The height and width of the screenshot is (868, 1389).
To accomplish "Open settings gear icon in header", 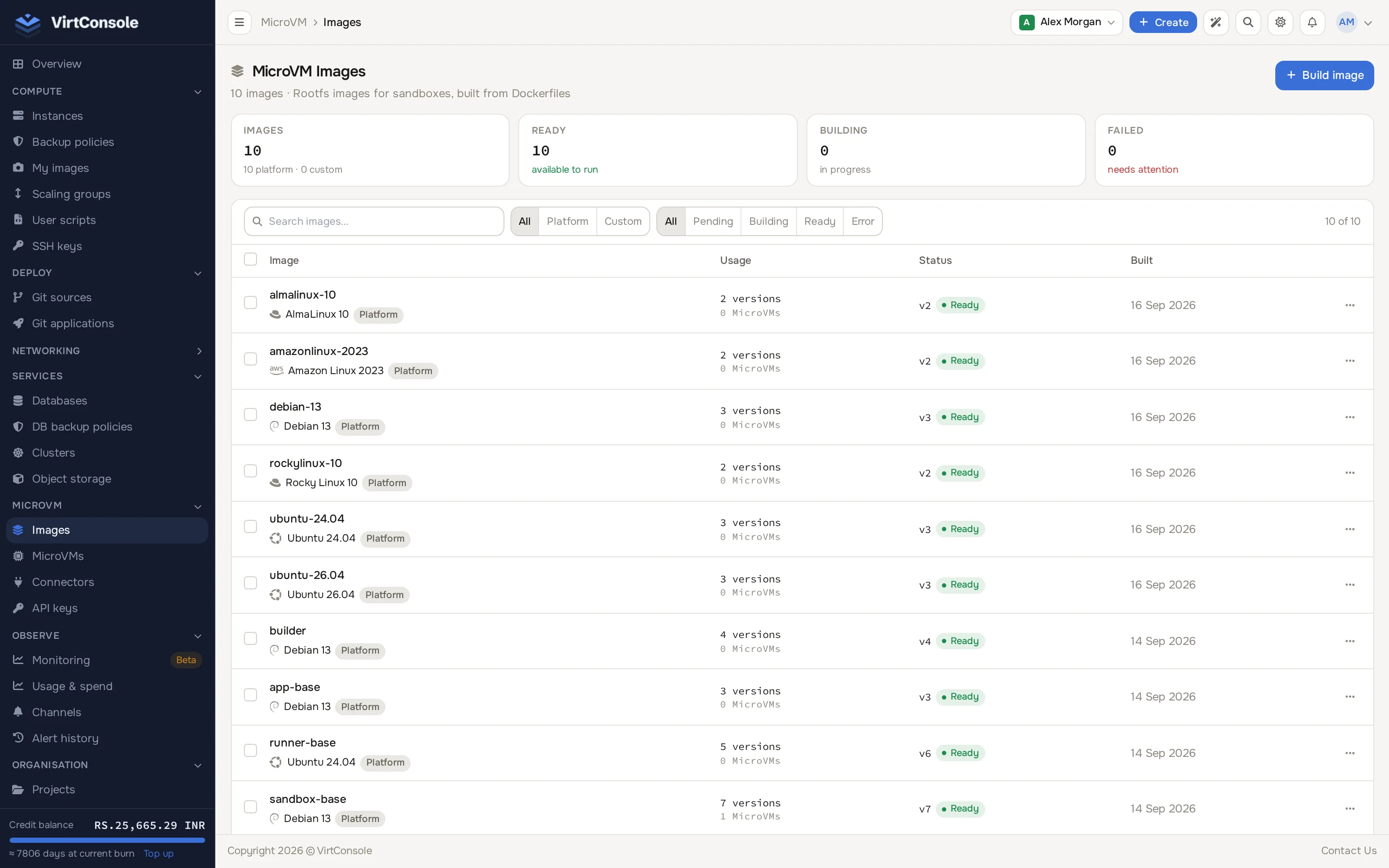I will point(1280,23).
